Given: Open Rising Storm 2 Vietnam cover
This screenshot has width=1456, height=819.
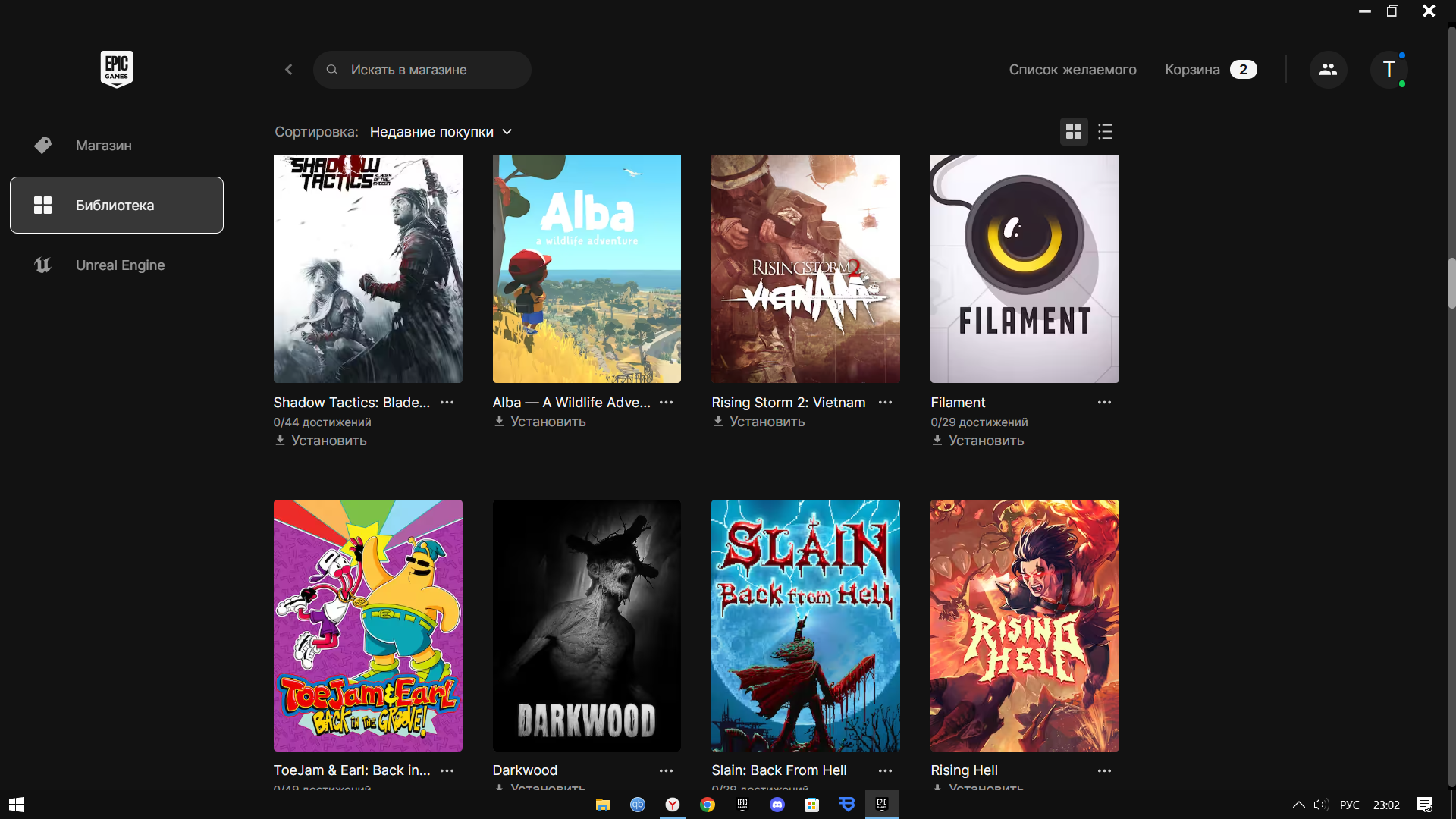Looking at the screenshot, I should pyautogui.click(x=805, y=269).
